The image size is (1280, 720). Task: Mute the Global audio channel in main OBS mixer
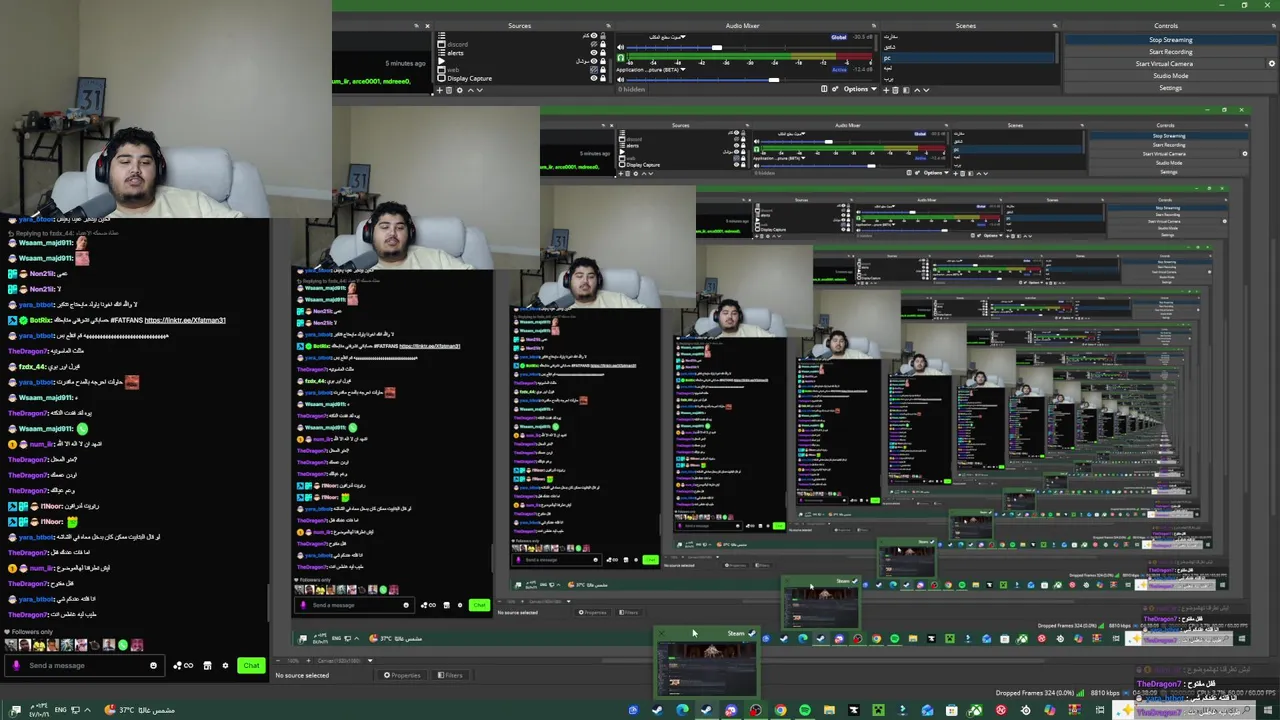pos(620,47)
